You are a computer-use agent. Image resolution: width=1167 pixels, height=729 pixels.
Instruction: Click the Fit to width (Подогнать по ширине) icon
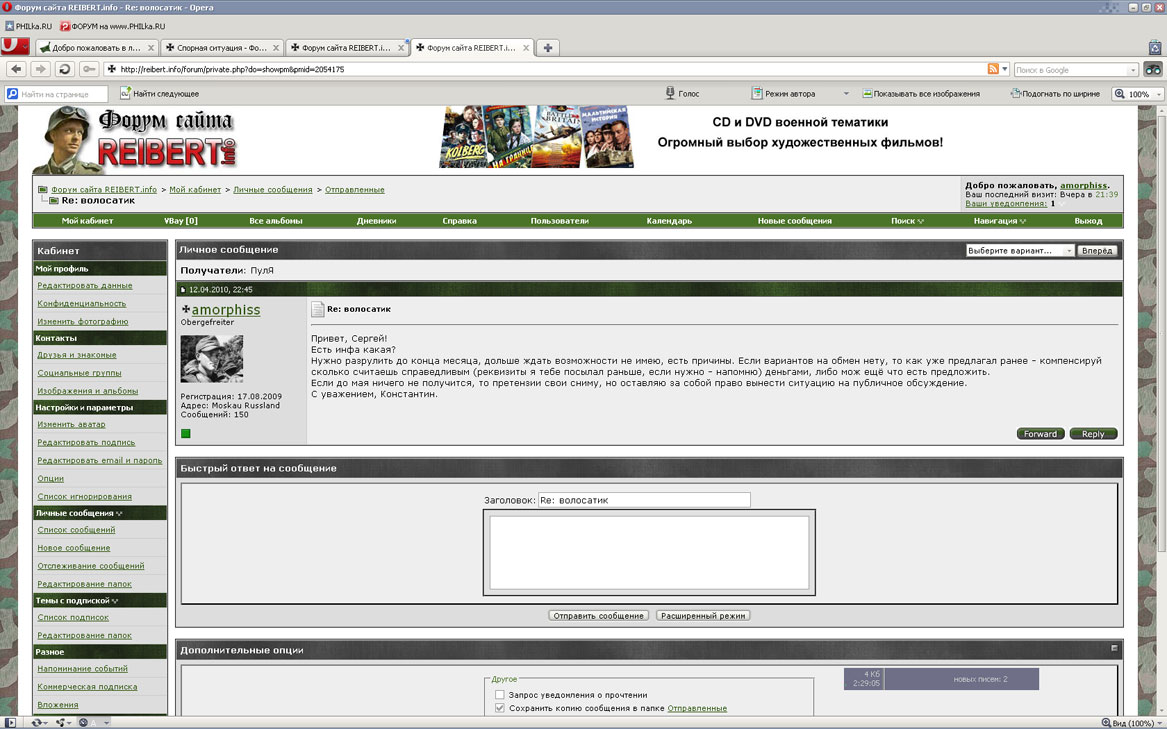pyautogui.click(x=1015, y=93)
